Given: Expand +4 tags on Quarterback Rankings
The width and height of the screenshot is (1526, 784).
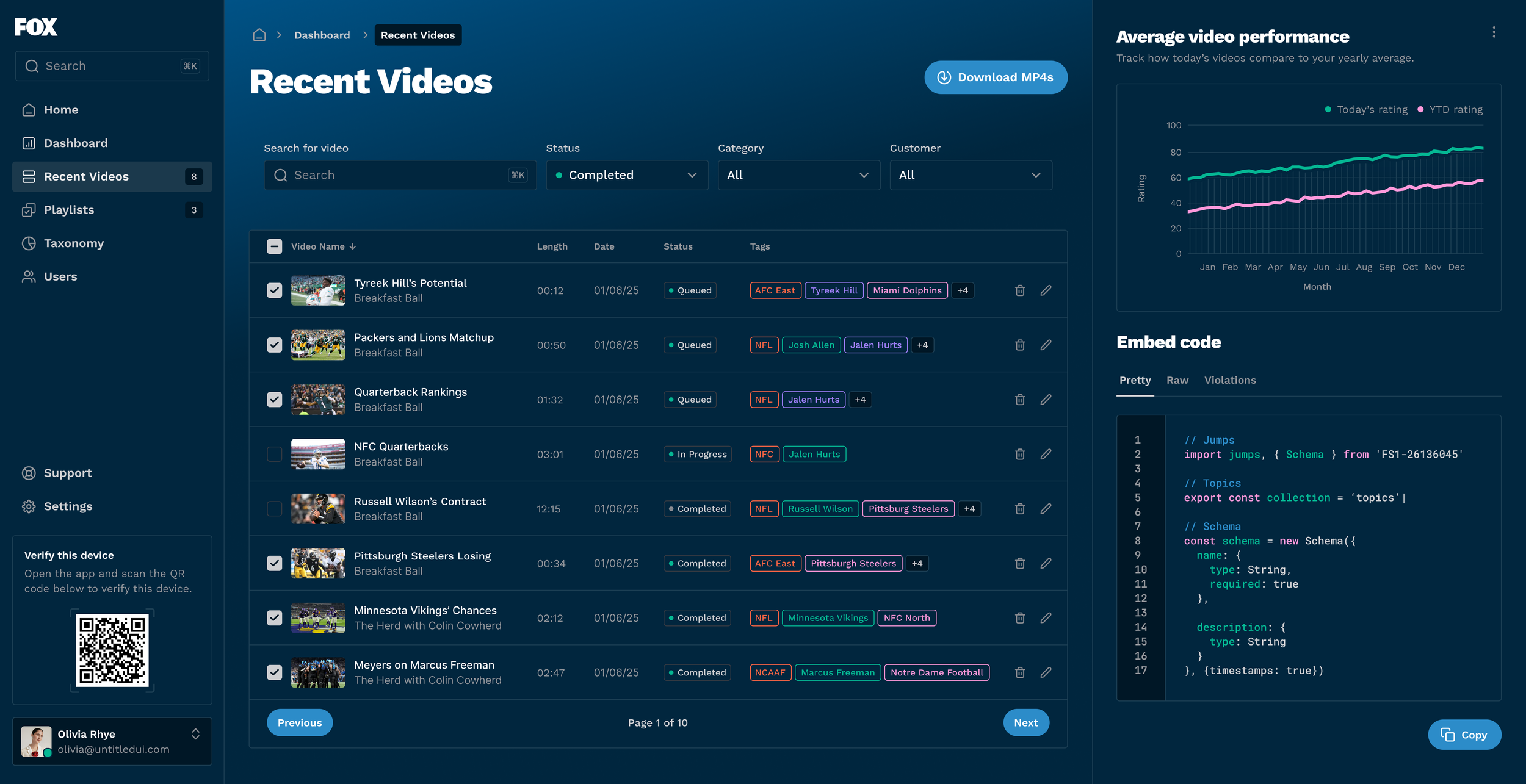Looking at the screenshot, I should (860, 400).
